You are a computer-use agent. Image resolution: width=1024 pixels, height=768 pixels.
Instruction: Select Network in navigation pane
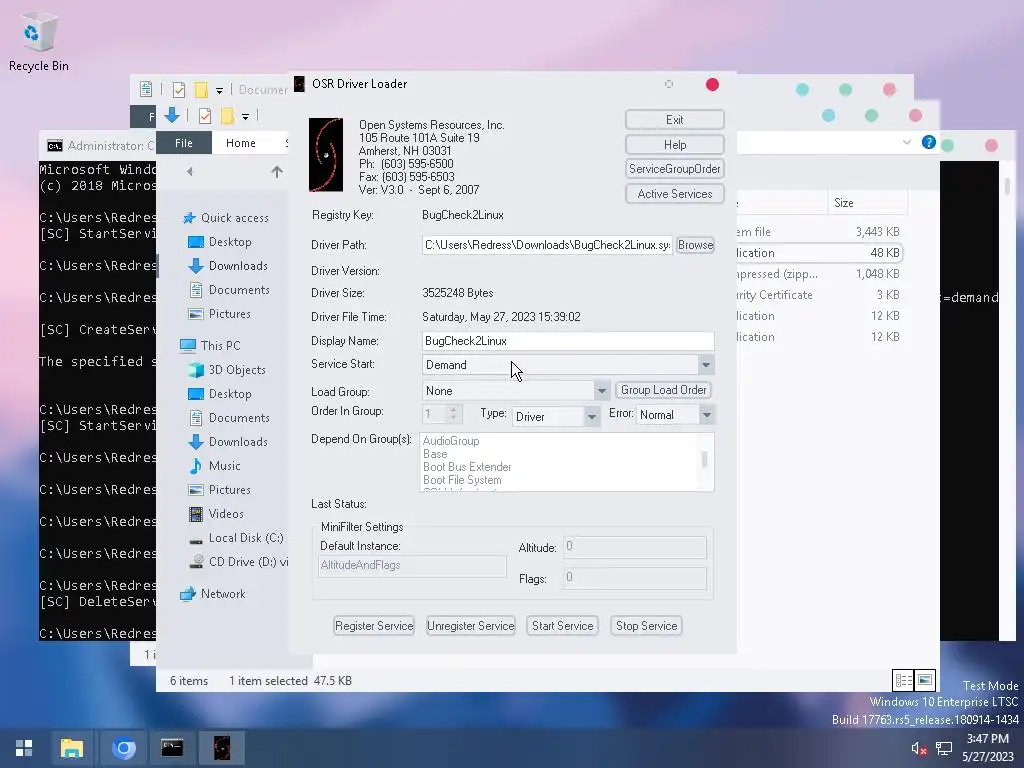tap(213, 594)
